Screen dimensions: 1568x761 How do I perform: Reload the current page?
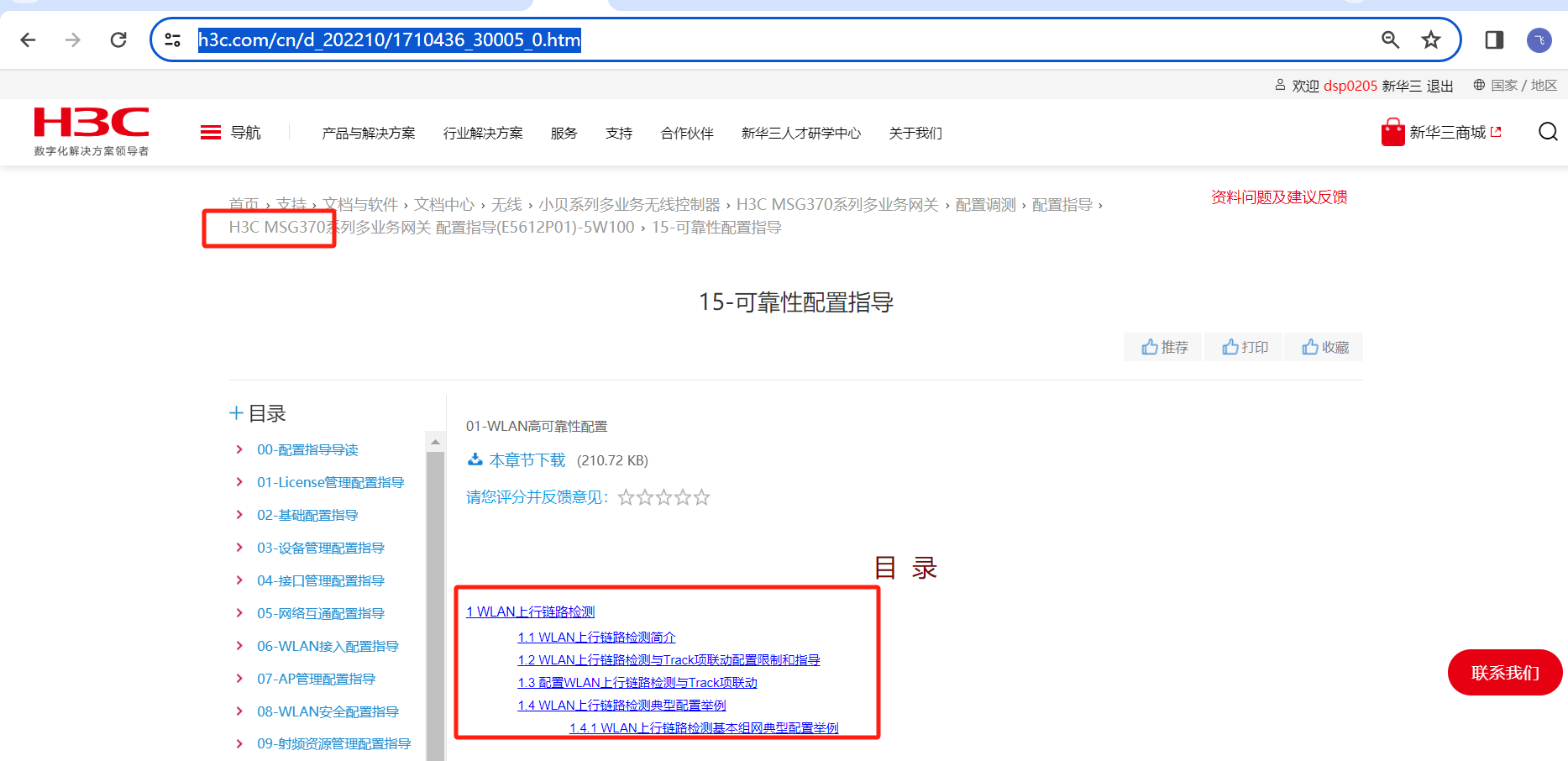coord(118,39)
